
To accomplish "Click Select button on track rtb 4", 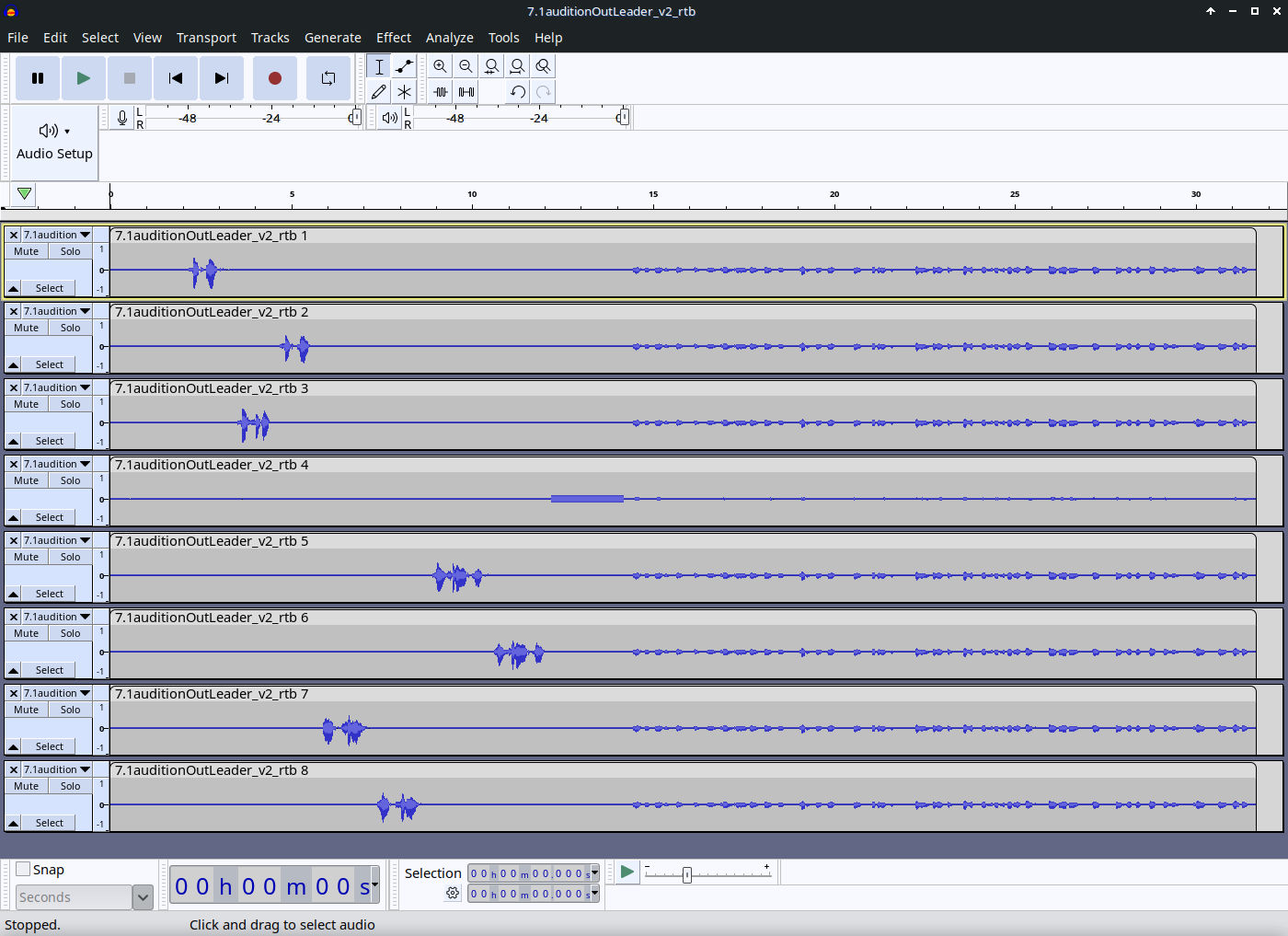I will pos(49,517).
